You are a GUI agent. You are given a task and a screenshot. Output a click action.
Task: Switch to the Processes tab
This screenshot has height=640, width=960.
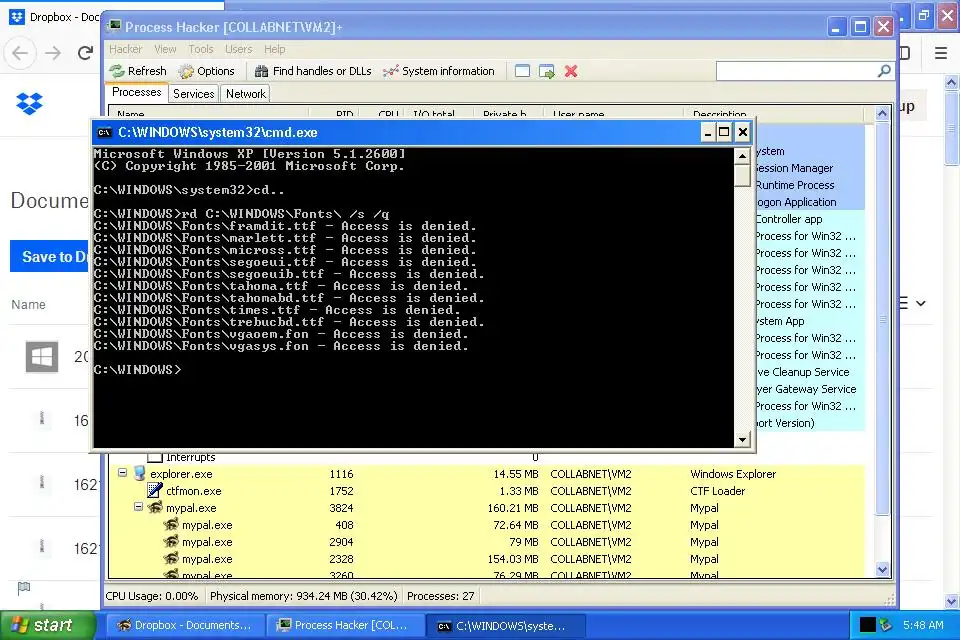pyautogui.click(x=137, y=92)
